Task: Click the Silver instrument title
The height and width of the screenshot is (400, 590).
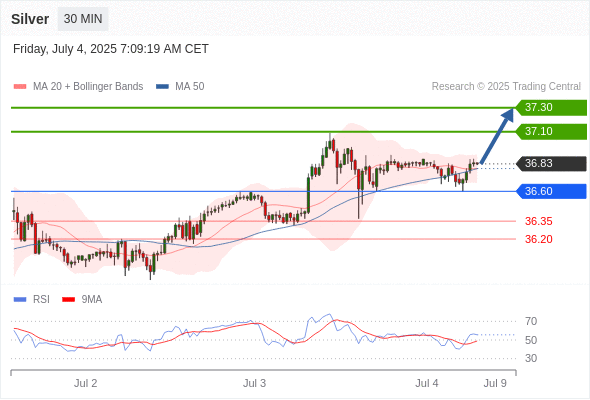Action: [x=30, y=19]
